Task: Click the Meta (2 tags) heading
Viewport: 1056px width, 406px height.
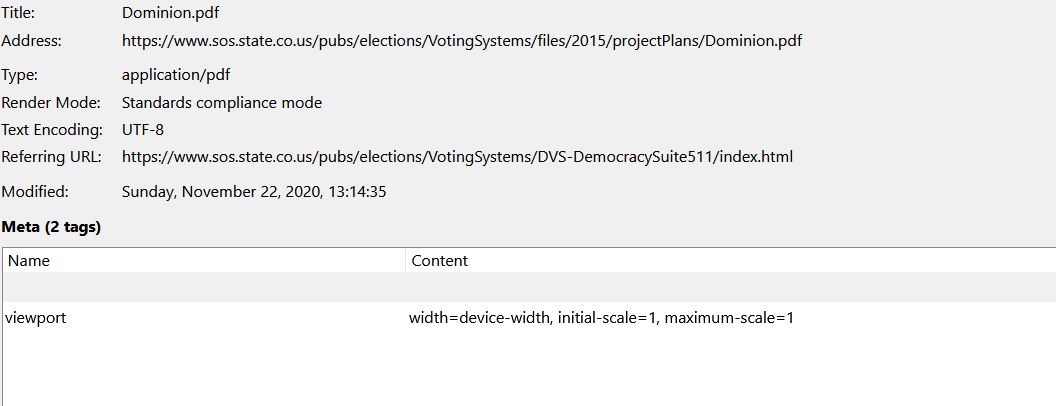Action: (51, 227)
